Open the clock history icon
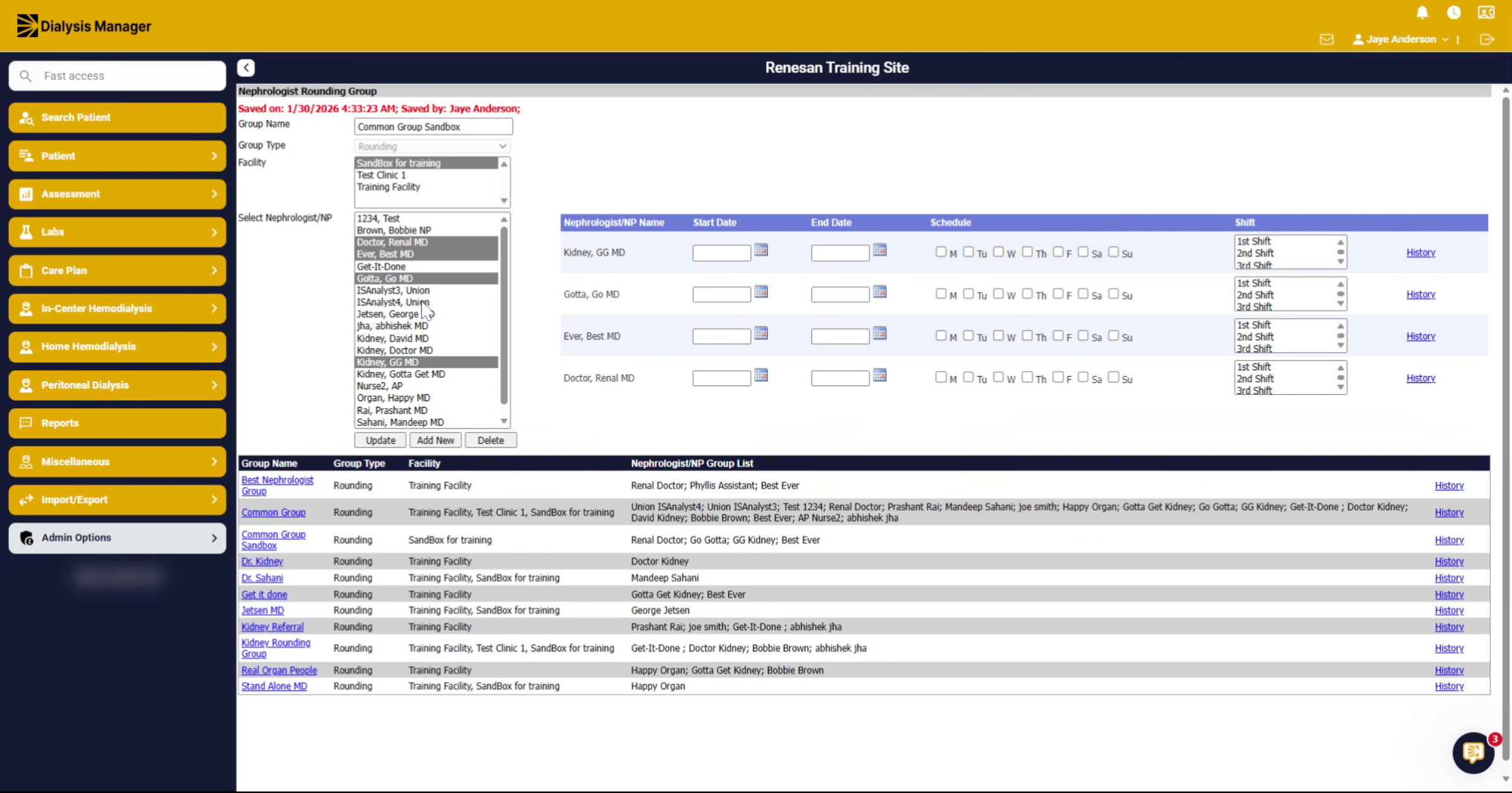1512x793 pixels. point(1453,13)
